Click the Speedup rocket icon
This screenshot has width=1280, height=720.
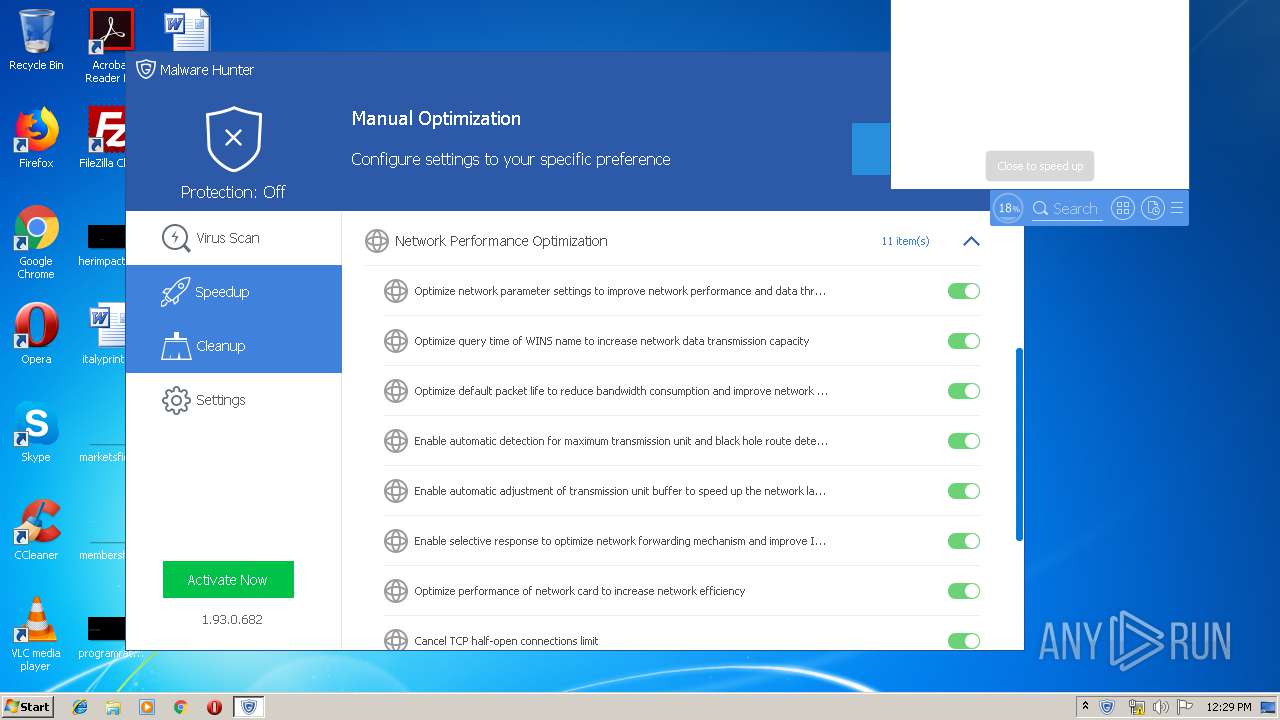tap(176, 292)
